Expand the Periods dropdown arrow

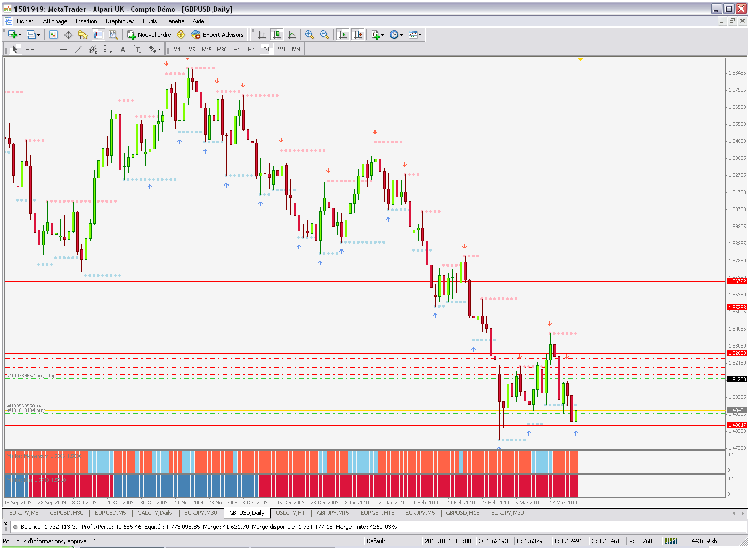pos(401,35)
